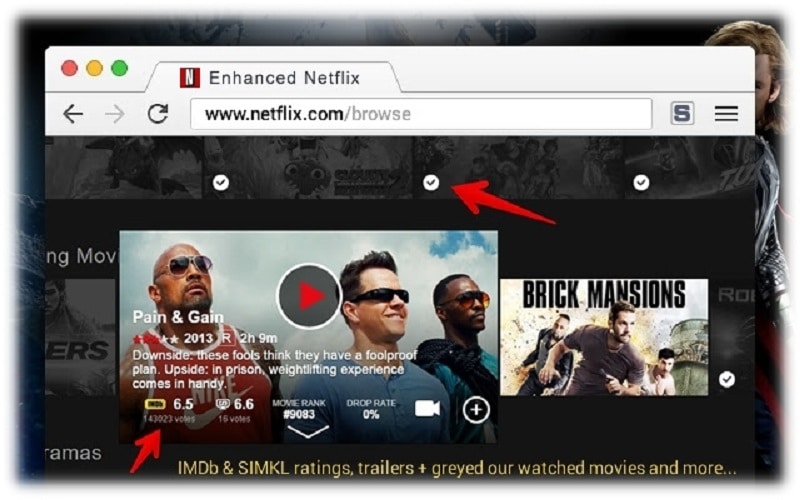Click the yellow macOS minimize button
Viewport: 800px width, 500px height.
click(x=94, y=68)
